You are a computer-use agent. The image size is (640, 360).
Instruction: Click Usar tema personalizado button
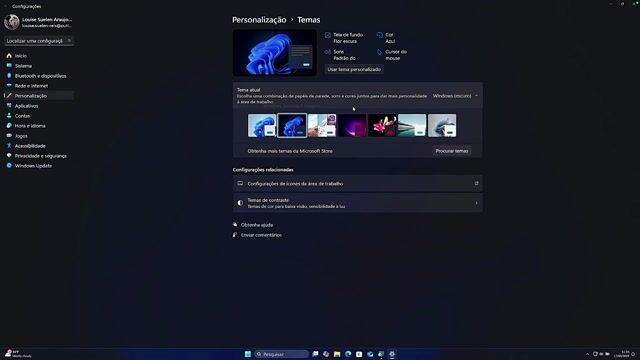pos(354,69)
